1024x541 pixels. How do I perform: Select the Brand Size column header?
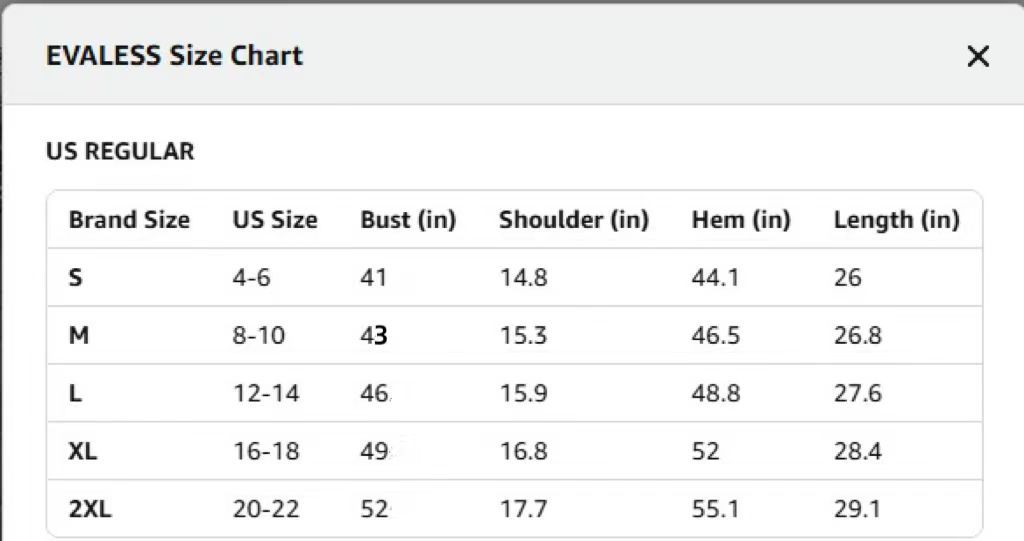(129, 220)
